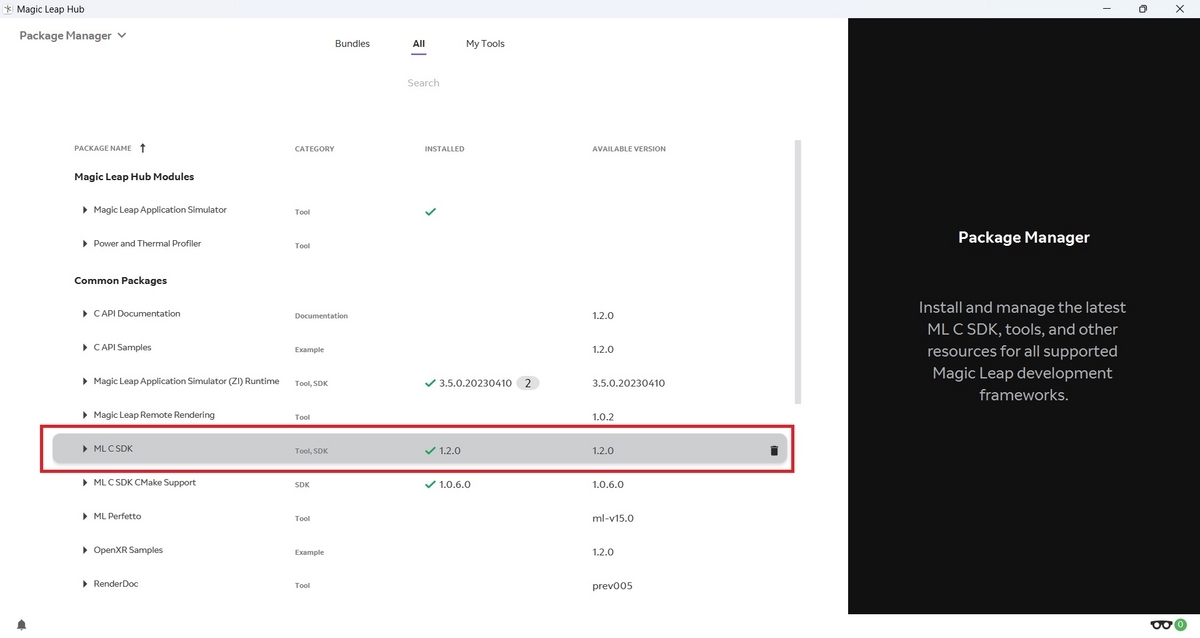The height and width of the screenshot is (638, 1200).
Task: Sort by Package Name column arrow
Action: [142, 148]
